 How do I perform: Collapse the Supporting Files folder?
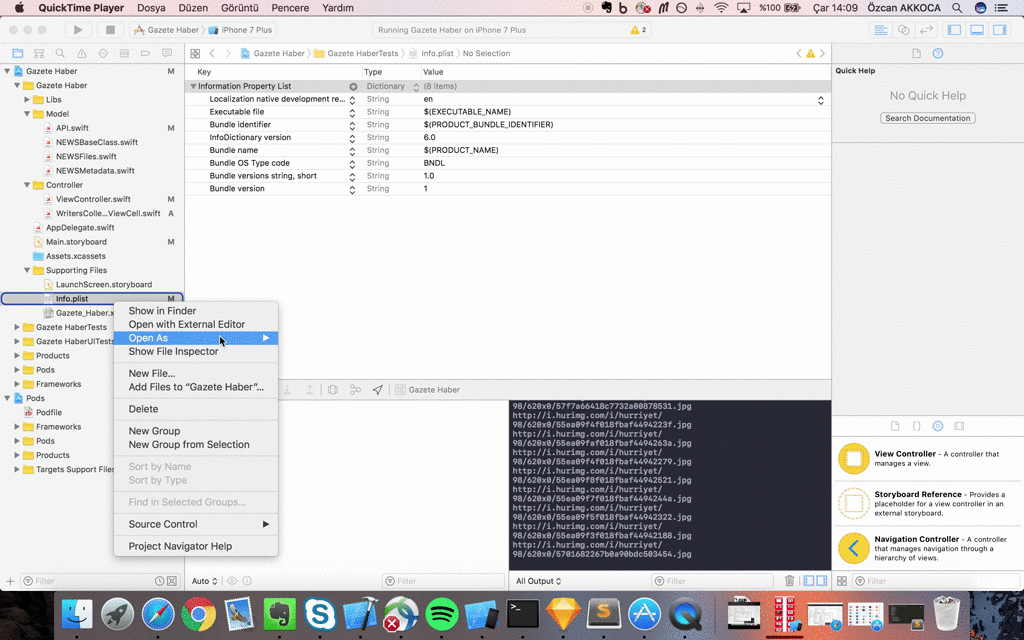(27, 270)
